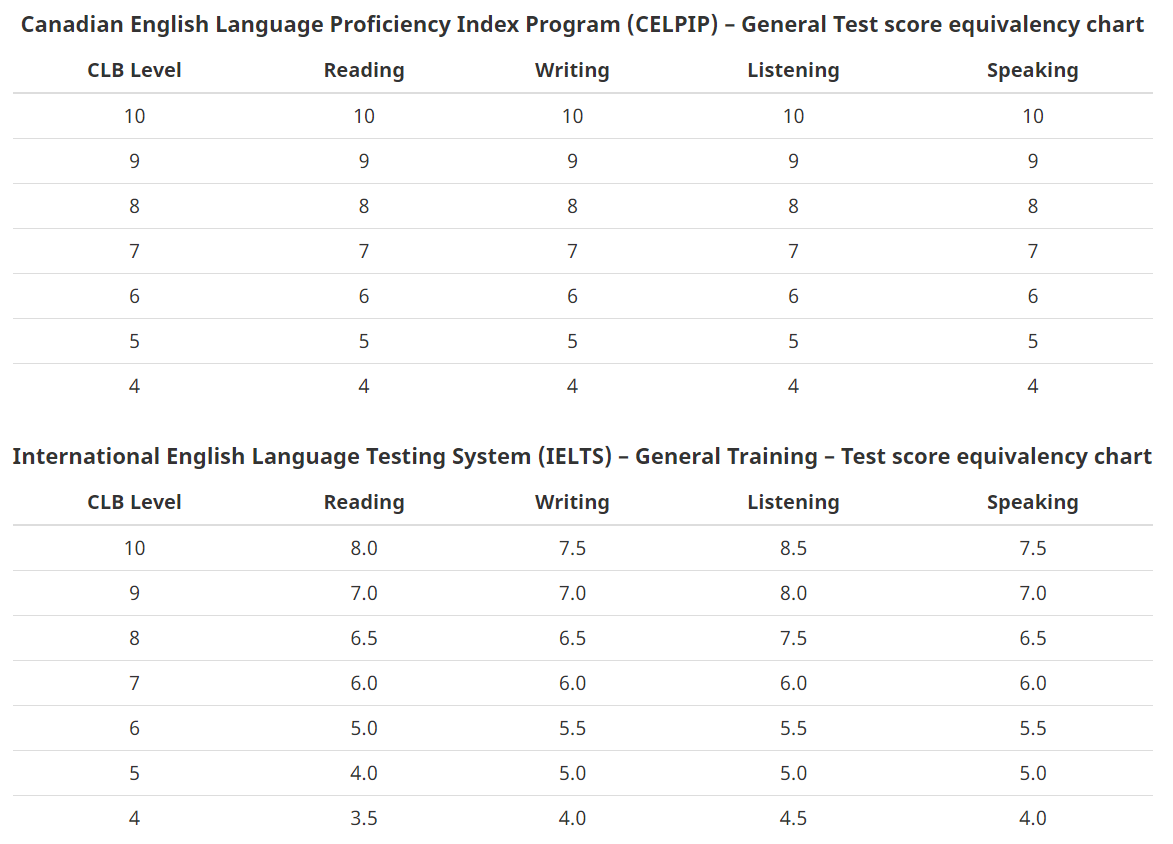Click IELTS Listening score 4.5 for CLB 4

click(x=793, y=819)
